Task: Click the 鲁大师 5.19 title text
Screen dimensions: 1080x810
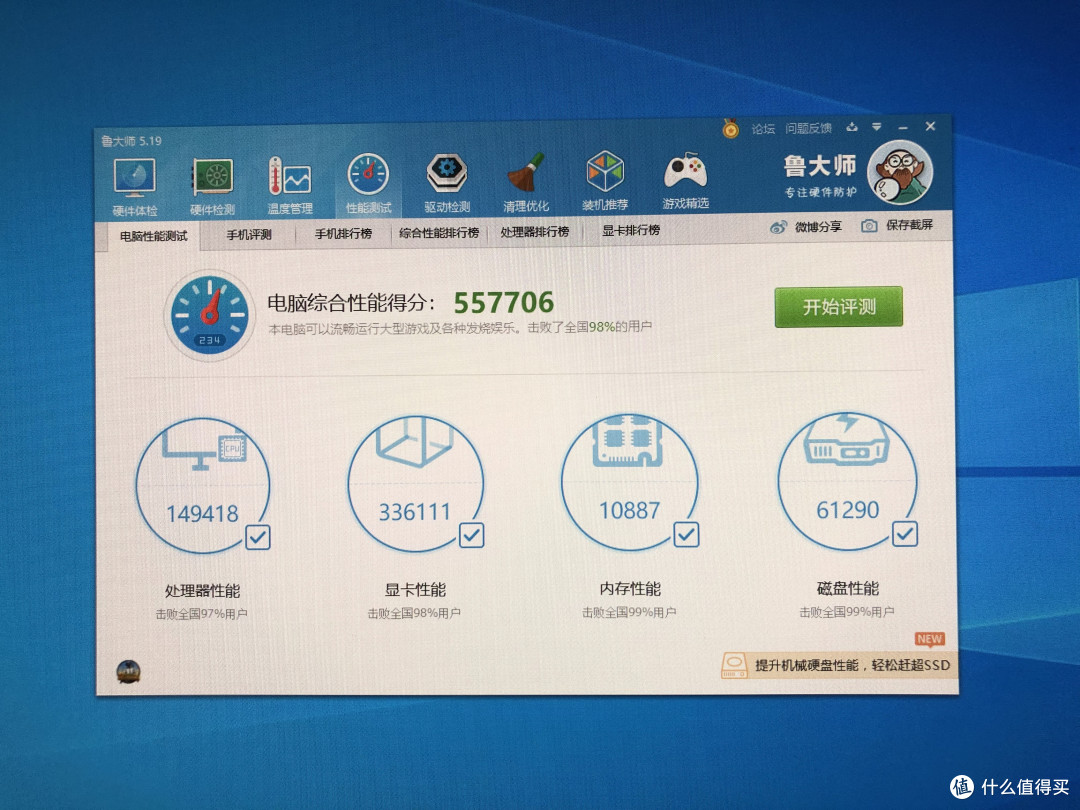Action: click(x=132, y=141)
